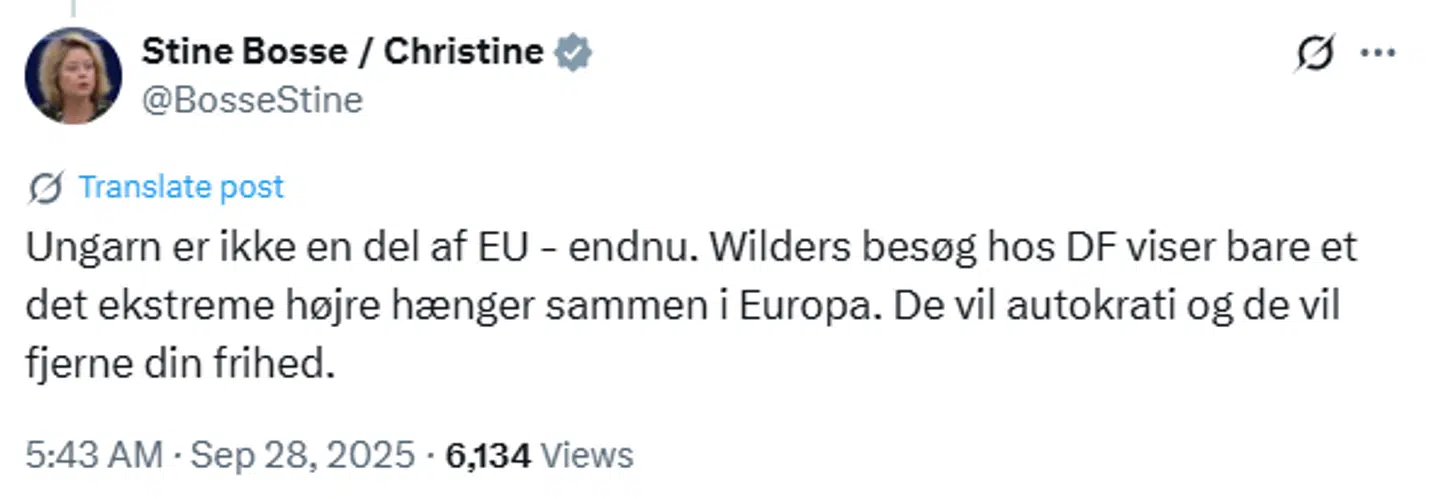Viewport: 1440px width, 499px height.
Task: Click the 6,134 view count number
Action: coord(488,455)
